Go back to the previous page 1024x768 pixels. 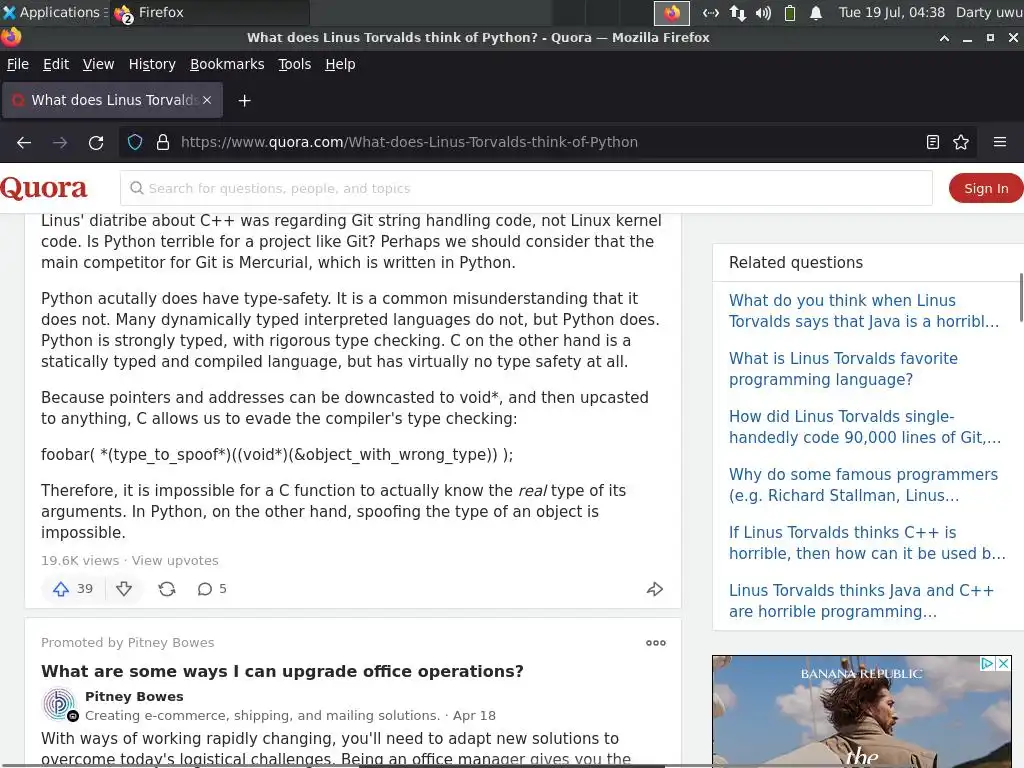click(24, 142)
